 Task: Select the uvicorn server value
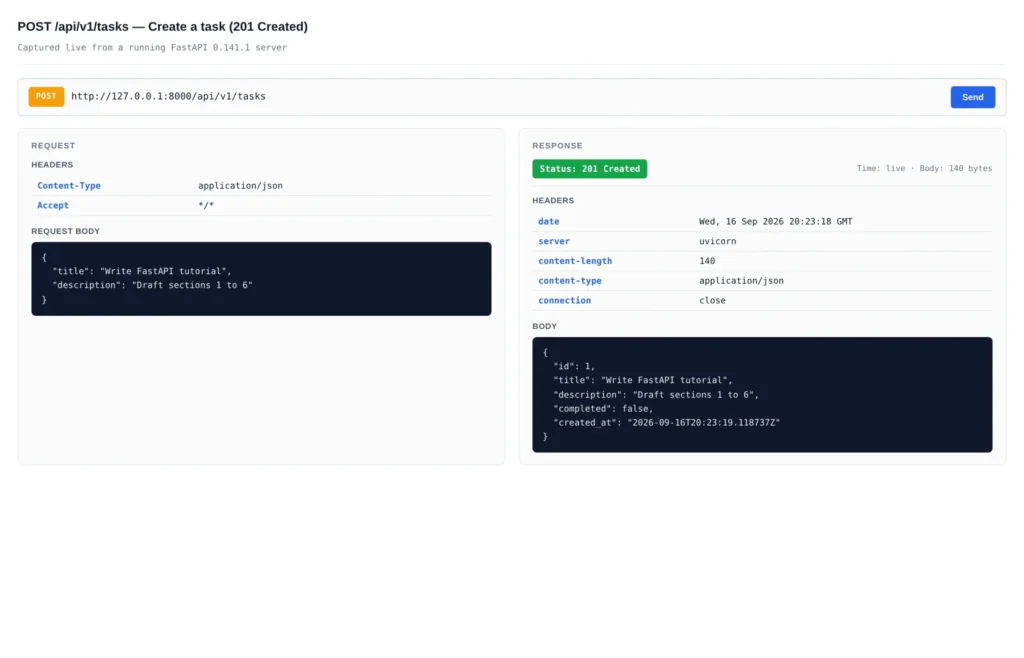[x=718, y=242]
